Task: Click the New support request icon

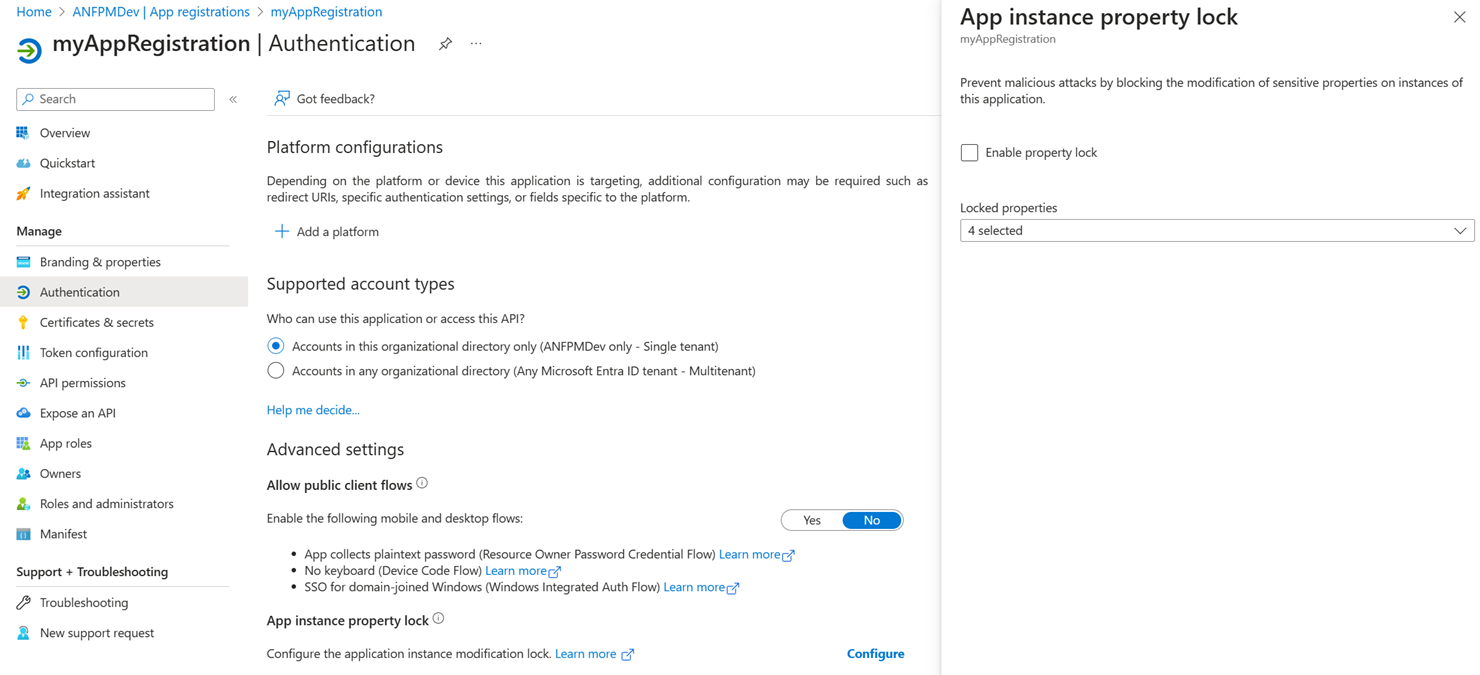Action: tap(23, 633)
